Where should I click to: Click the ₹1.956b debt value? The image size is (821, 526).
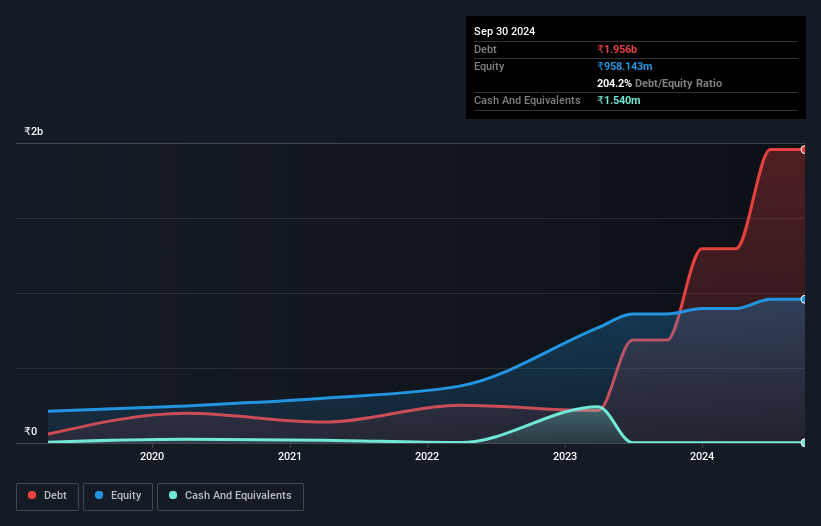[617, 49]
